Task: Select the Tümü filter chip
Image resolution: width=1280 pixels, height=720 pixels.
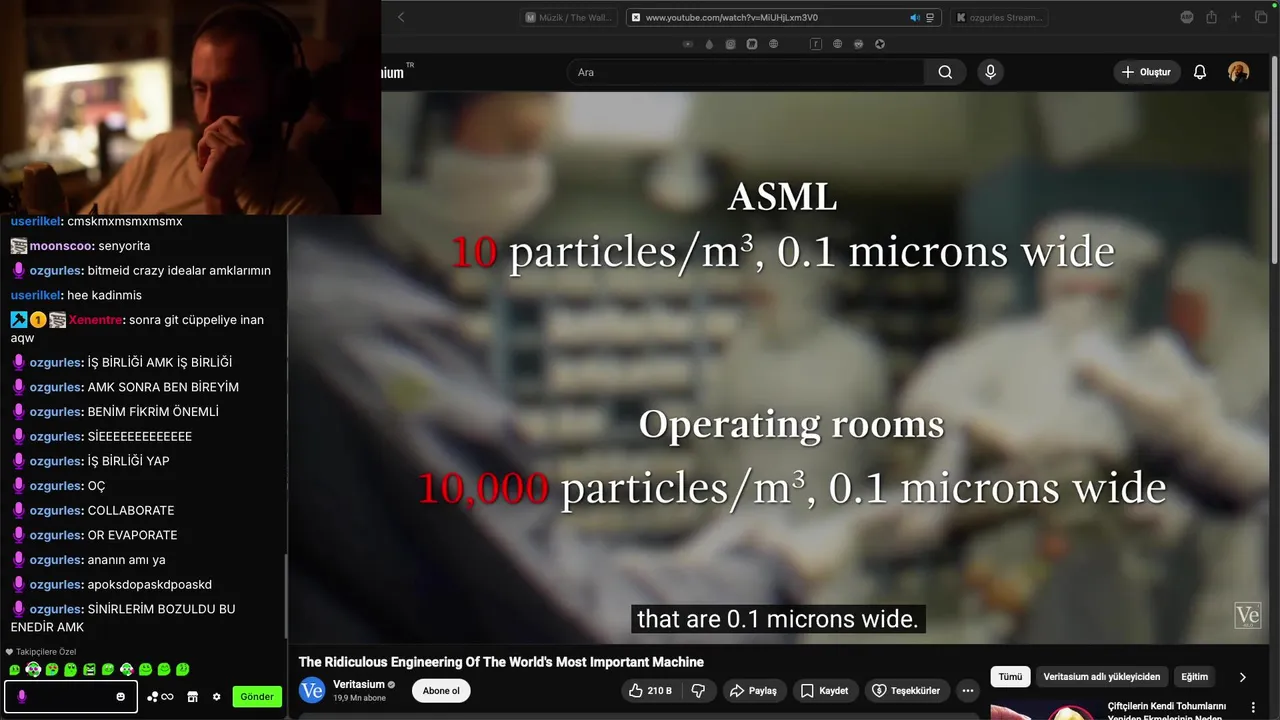Action: (1010, 677)
